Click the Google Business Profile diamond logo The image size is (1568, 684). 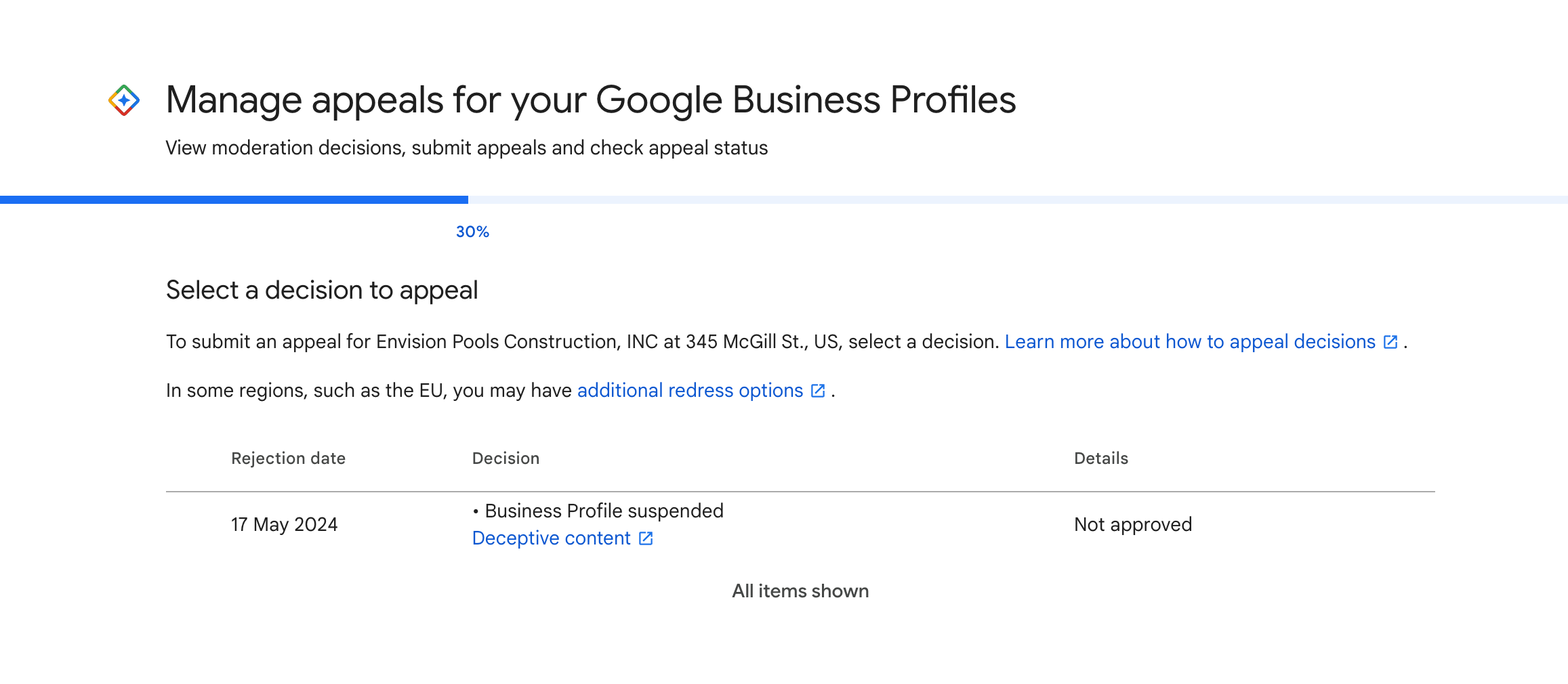[x=124, y=100]
